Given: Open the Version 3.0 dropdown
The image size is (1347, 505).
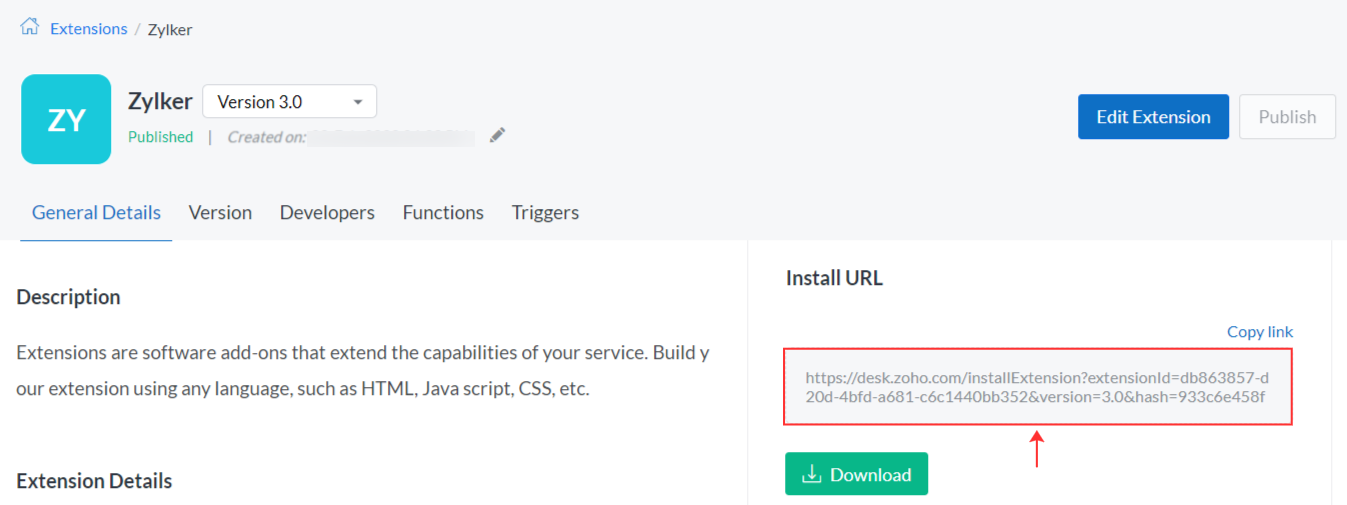Looking at the screenshot, I should click(289, 102).
